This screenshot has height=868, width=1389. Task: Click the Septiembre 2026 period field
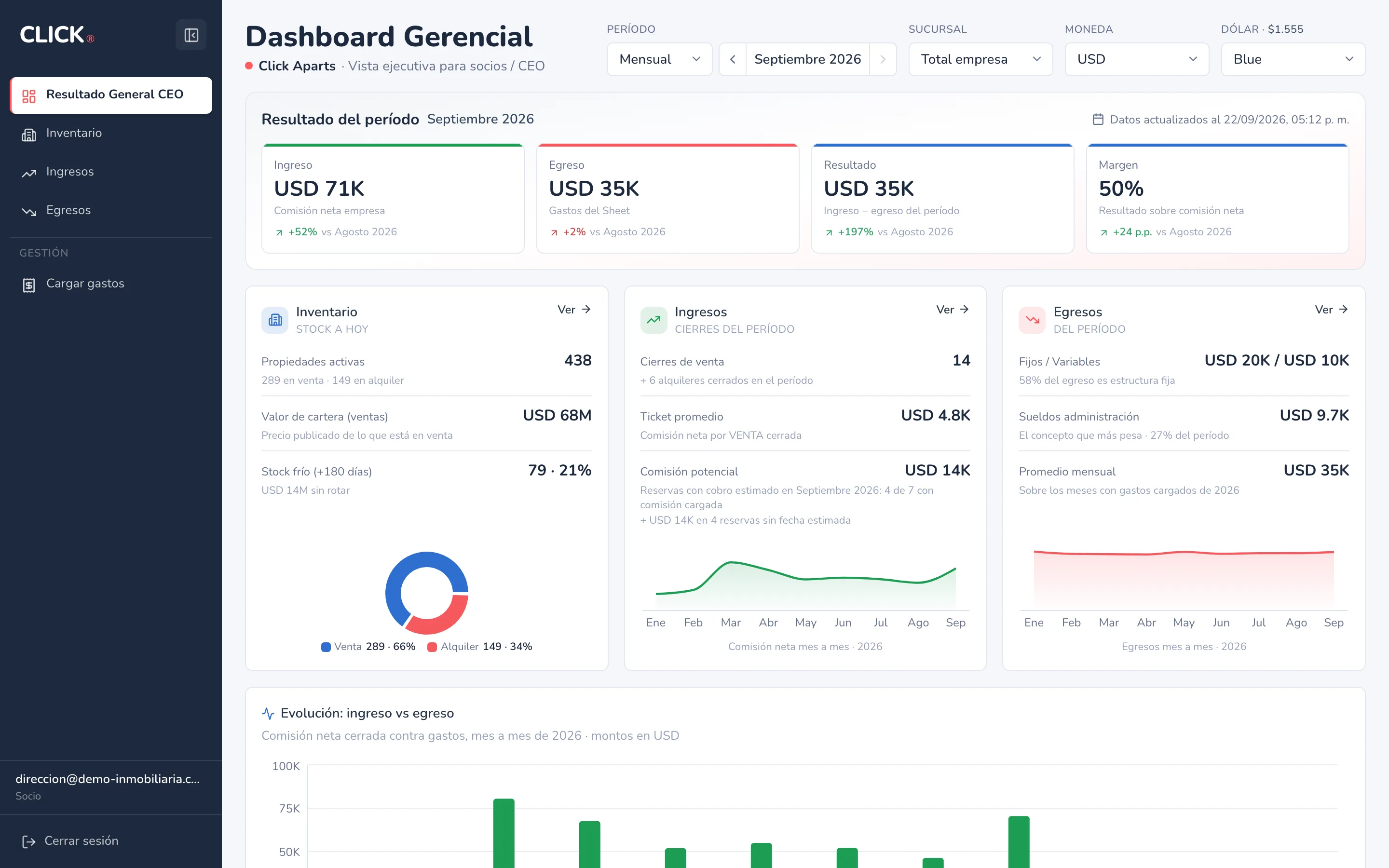(807, 59)
